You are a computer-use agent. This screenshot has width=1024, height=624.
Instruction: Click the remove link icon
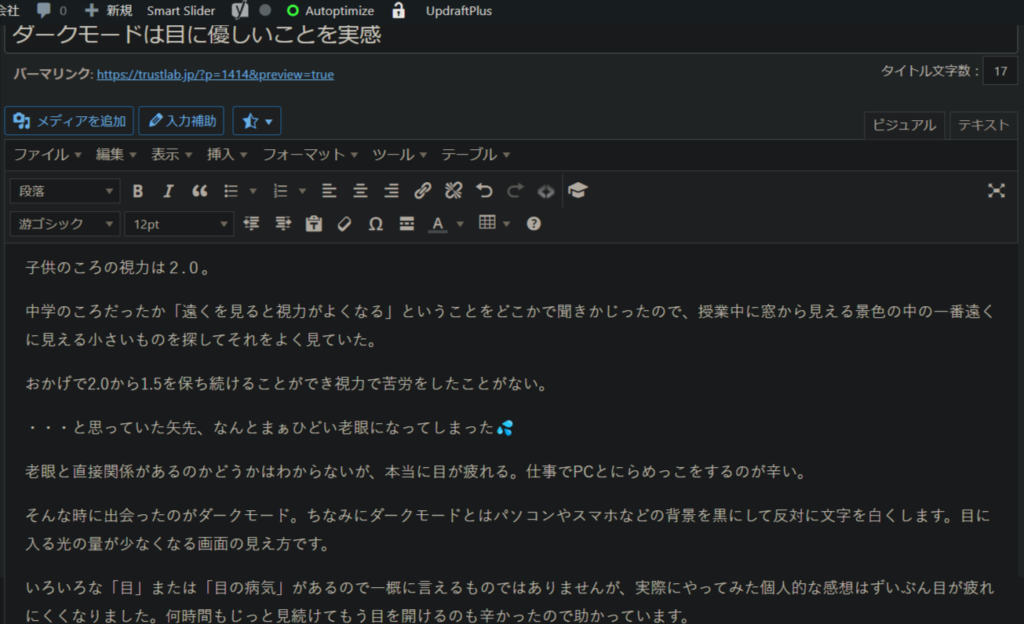(453, 191)
